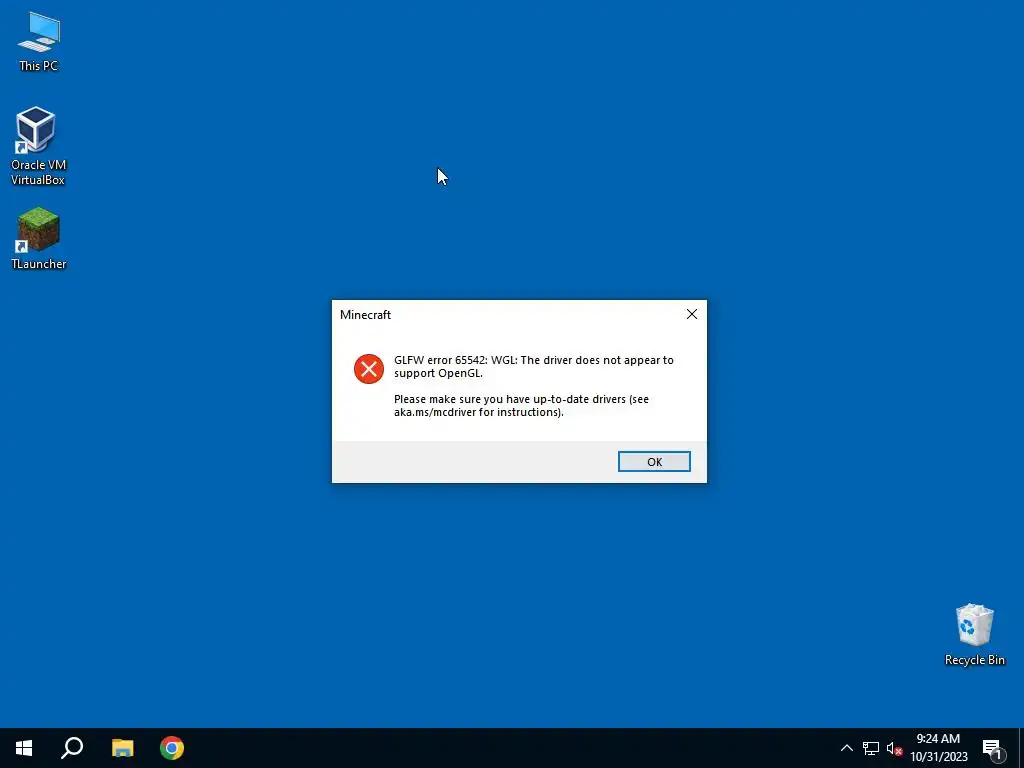Click the muted volume tray icon
The height and width of the screenshot is (768, 1024).
[x=894, y=748]
